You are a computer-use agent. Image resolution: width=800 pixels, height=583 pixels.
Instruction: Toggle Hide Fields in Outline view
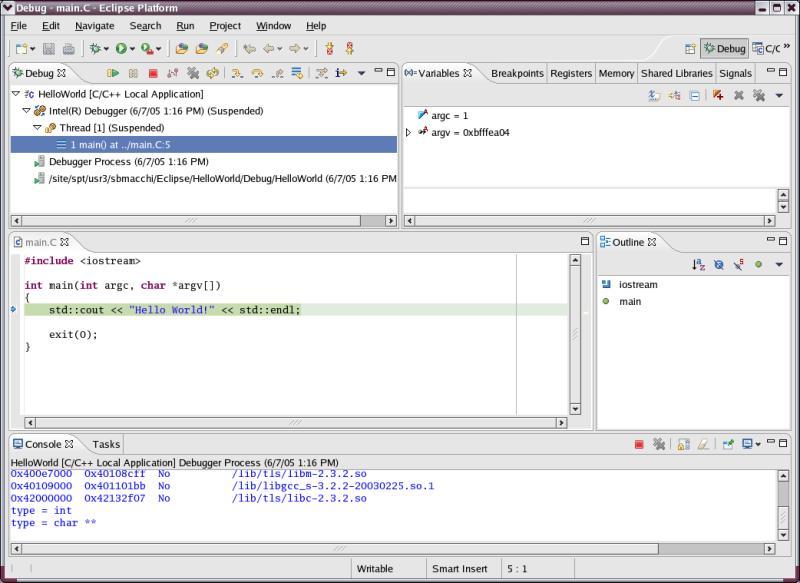pyautogui.click(x=718, y=265)
